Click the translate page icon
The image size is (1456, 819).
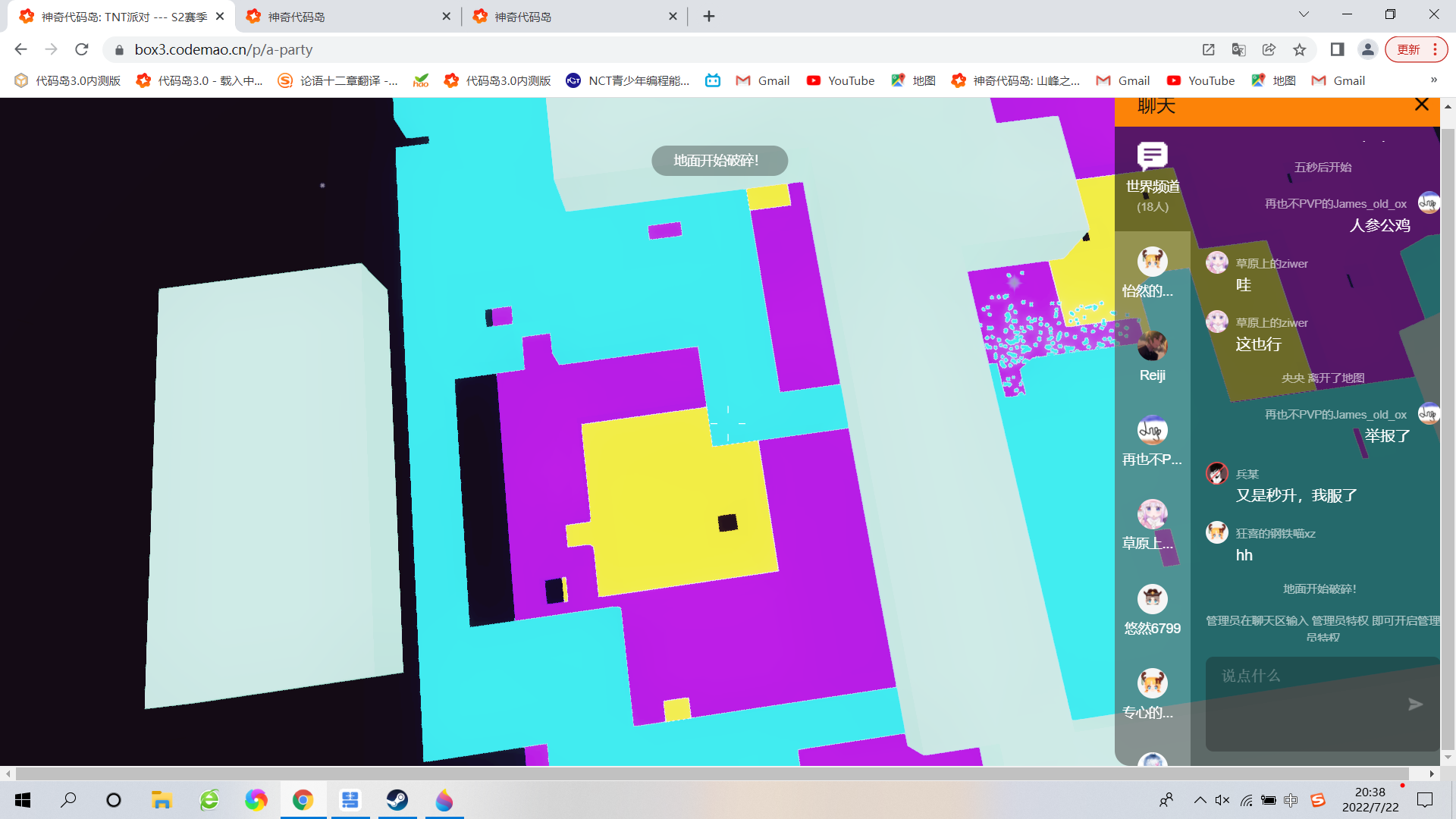click(1238, 49)
